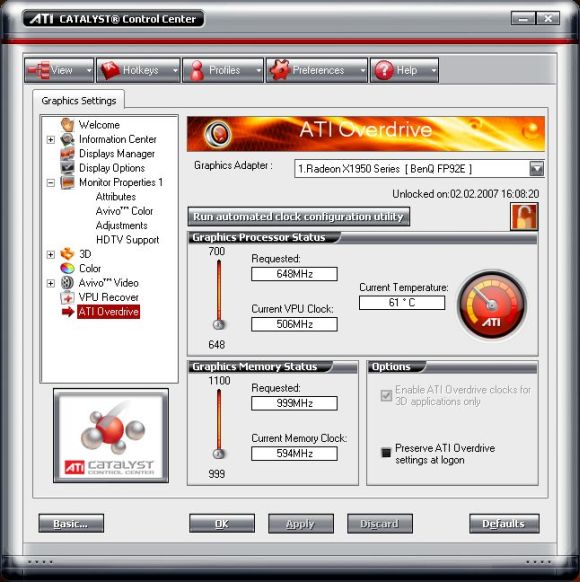This screenshot has width=580, height=582.
Task: Click the Current Temperature 61 °C field
Action: click(x=402, y=303)
